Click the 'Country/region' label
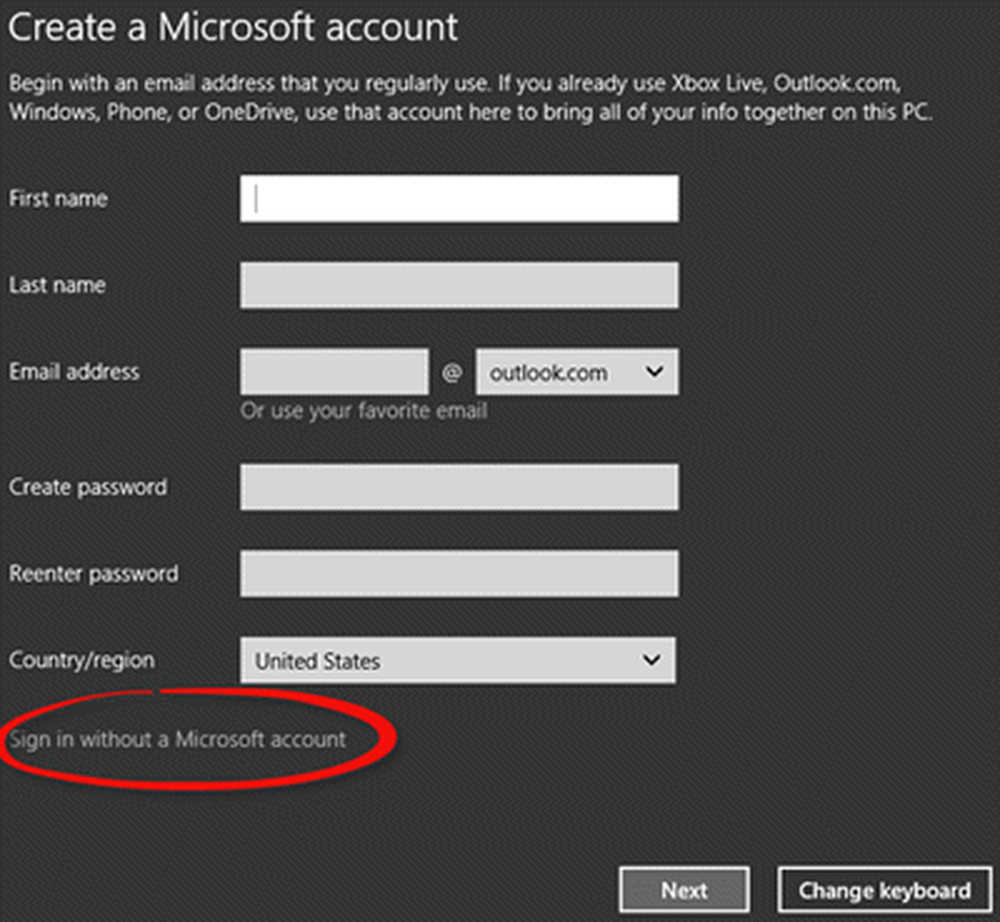 [82, 661]
